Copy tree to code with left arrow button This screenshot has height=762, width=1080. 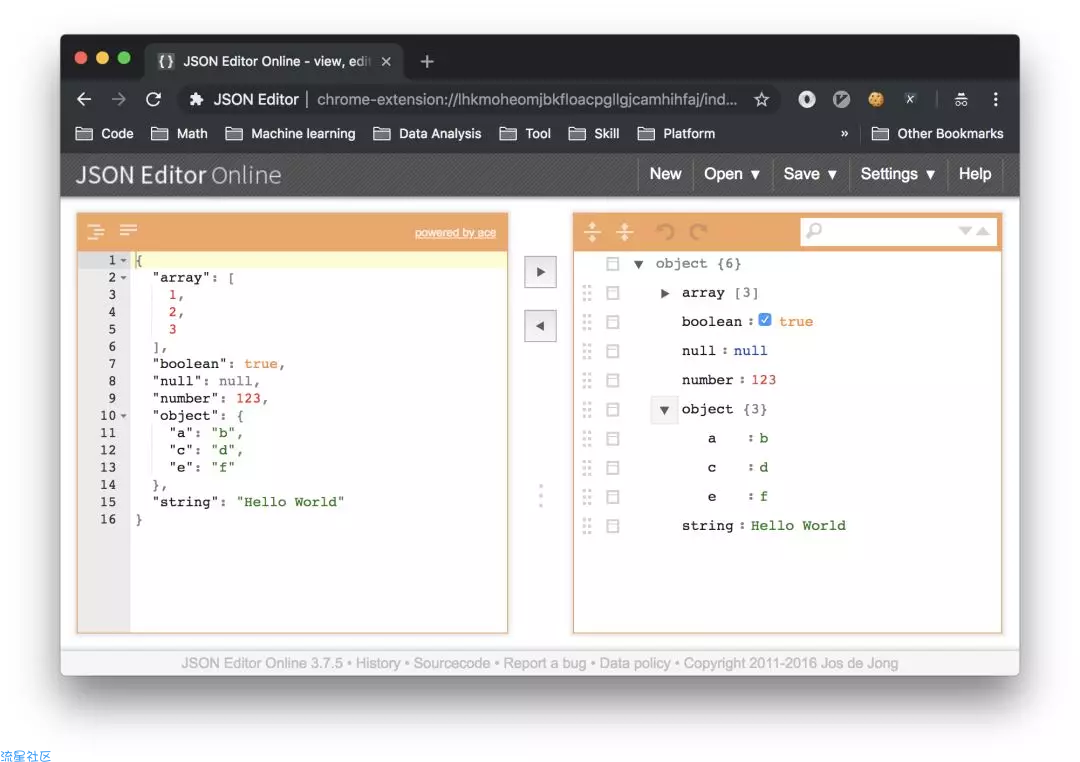coord(540,326)
